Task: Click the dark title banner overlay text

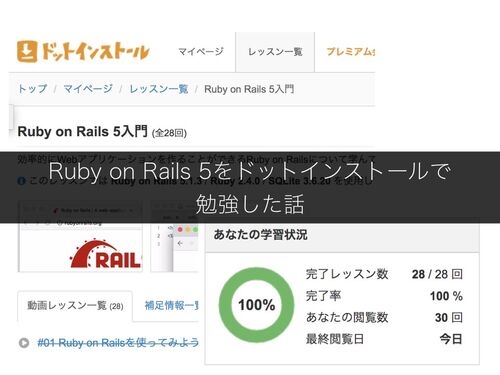Action: point(250,187)
